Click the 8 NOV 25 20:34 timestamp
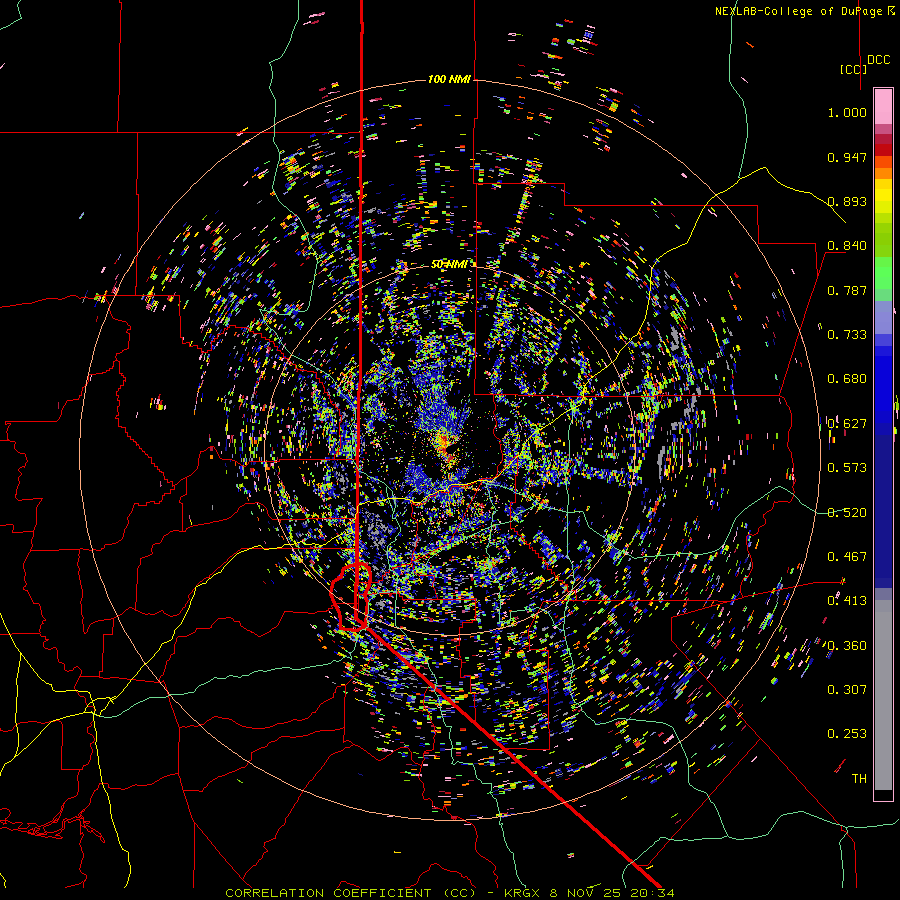900x900 pixels. click(x=612, y=893)
